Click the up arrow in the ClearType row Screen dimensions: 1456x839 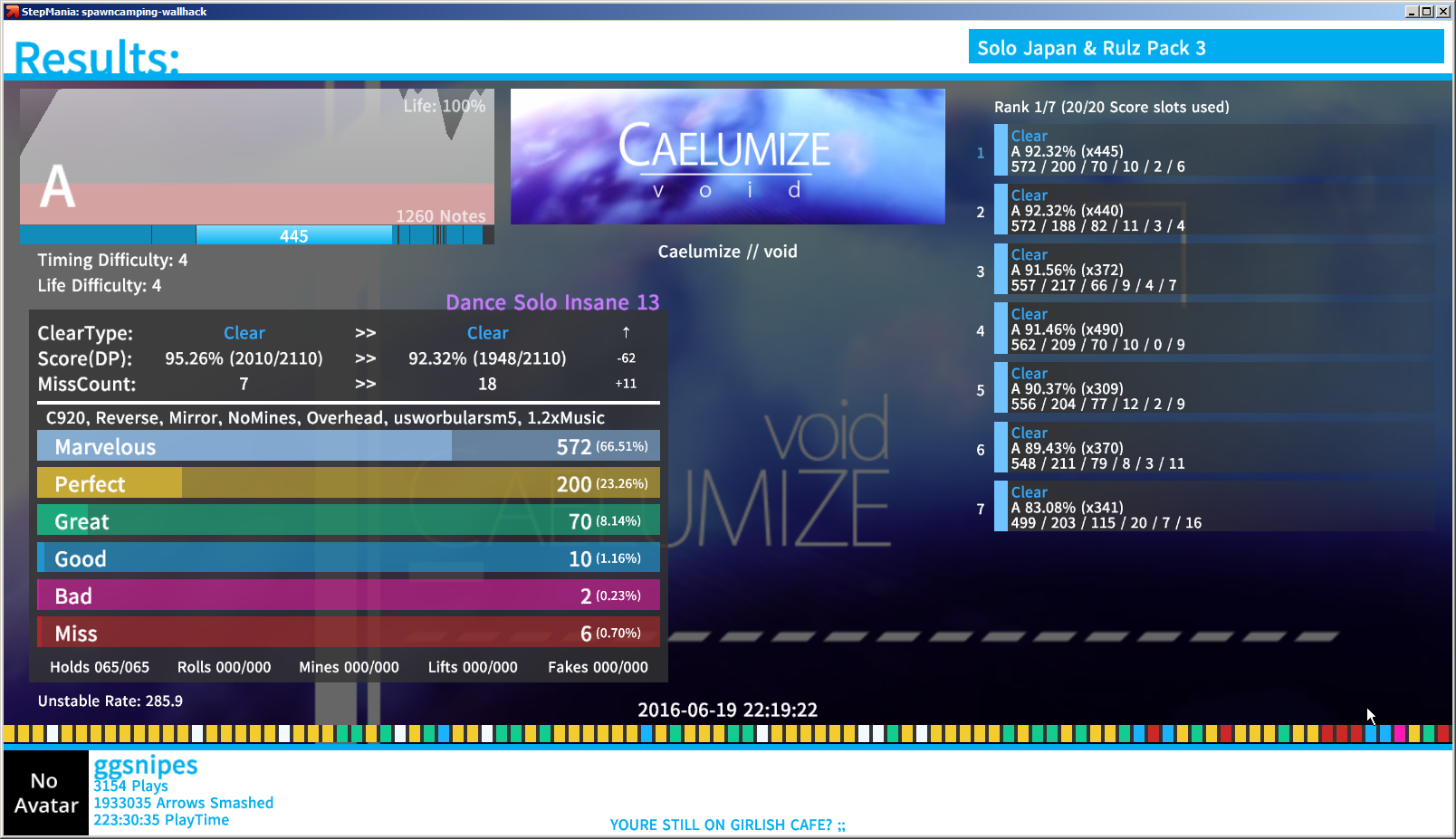626,333
